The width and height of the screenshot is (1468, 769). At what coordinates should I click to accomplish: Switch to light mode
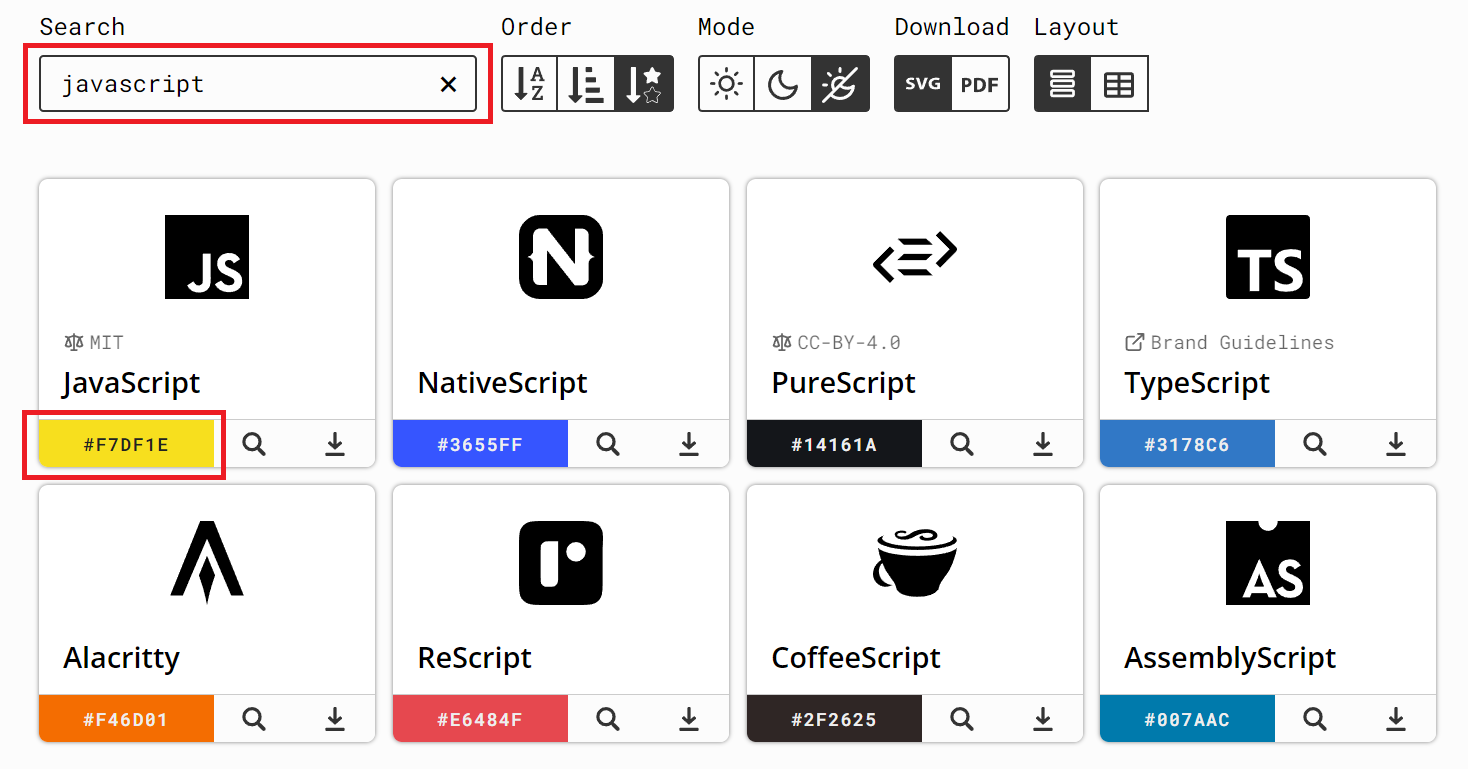(x=726, y=84)
